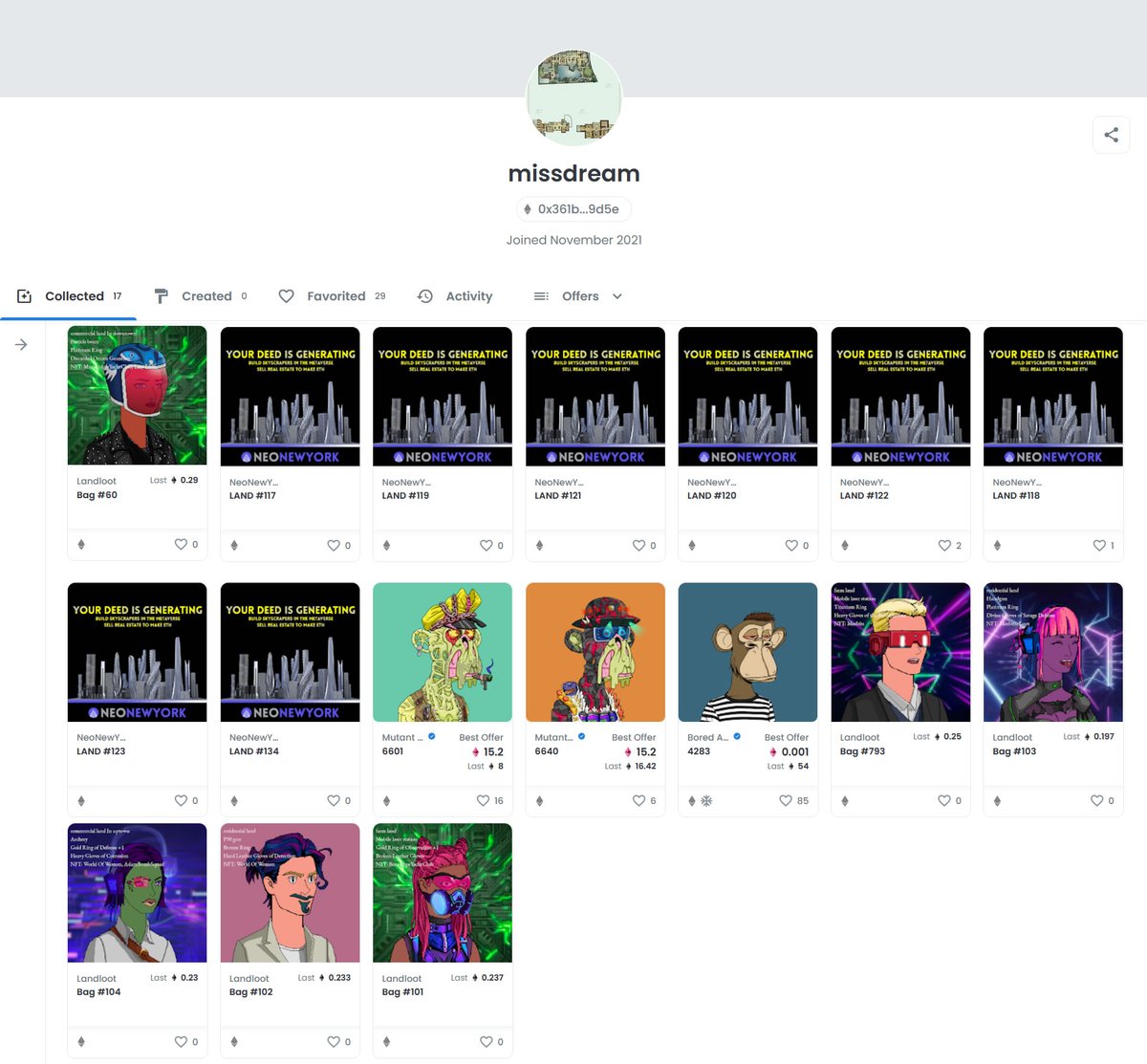
Task: Open Bored Ape 4283 image
Action: [x=747, y=652]
